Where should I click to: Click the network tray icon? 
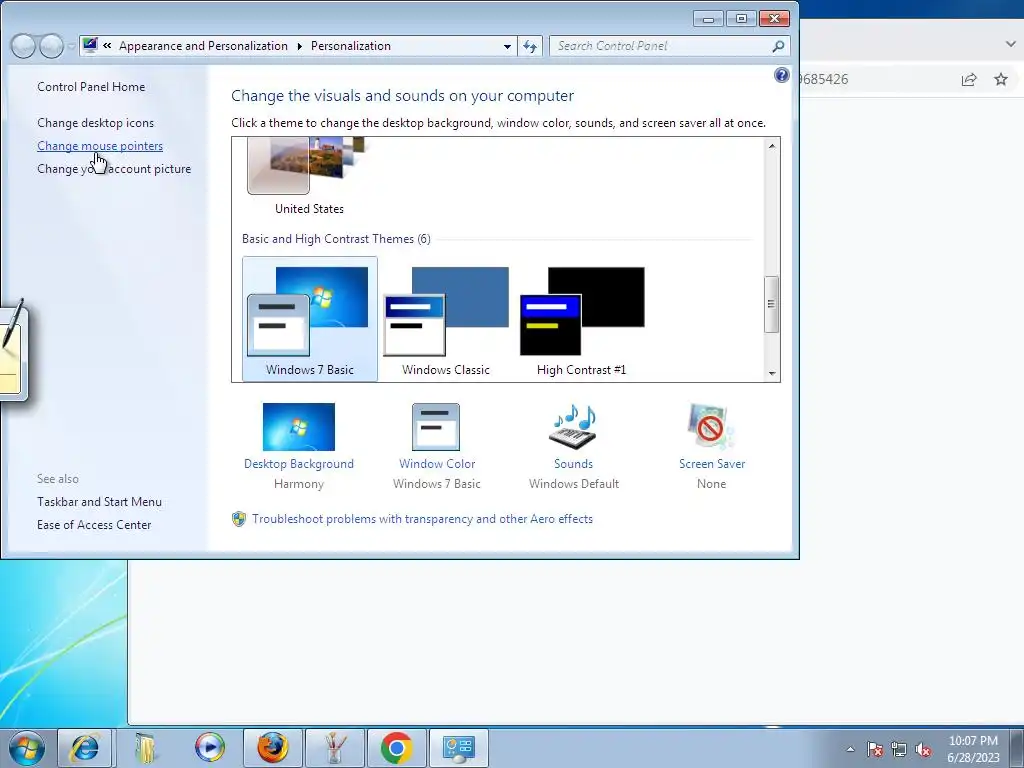pos(899,749)
